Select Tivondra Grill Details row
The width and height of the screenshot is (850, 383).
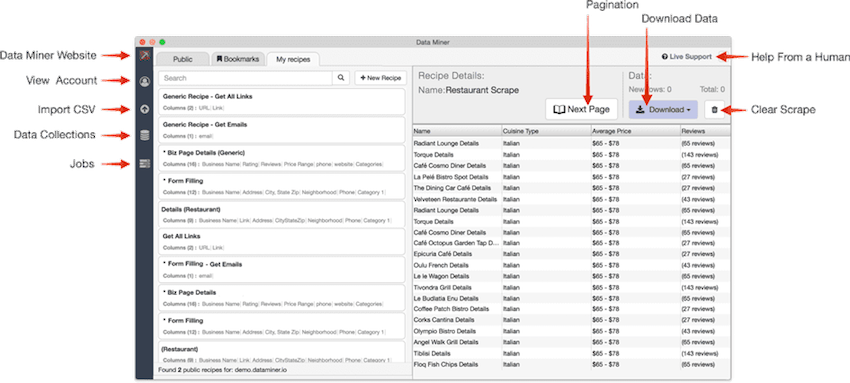tap(571, 287)
